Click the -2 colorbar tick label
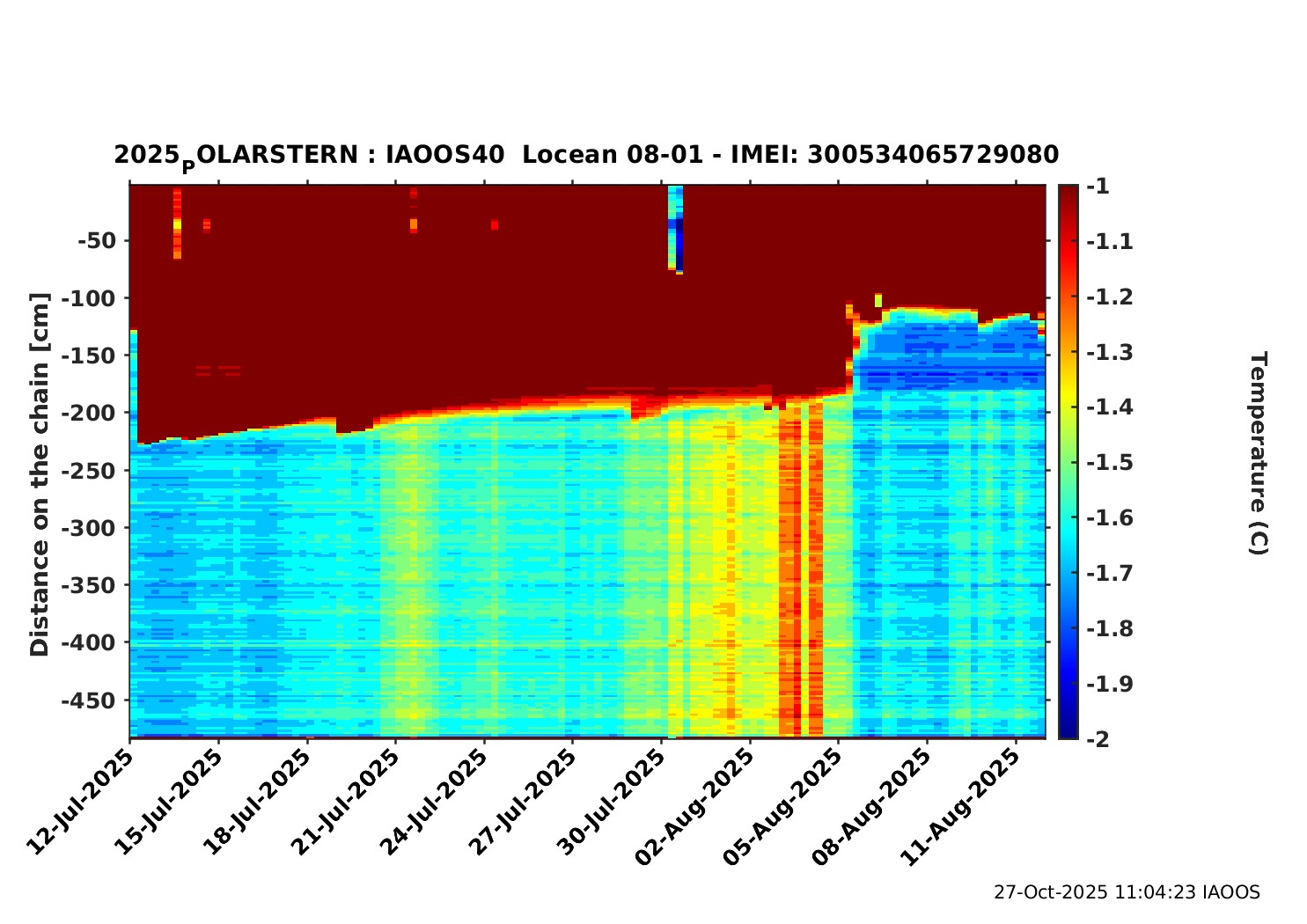This screenshot has height=924, width=1307. click(1098, 739)
